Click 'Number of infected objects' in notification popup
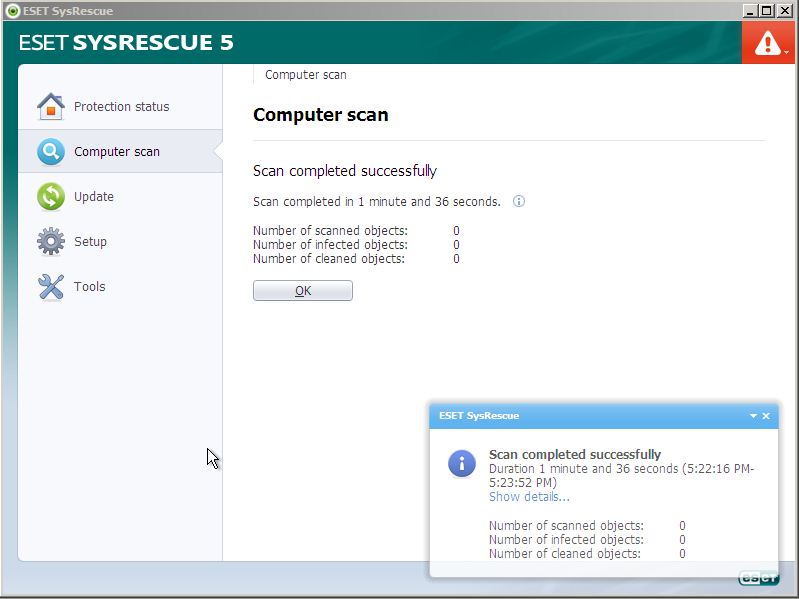Viewport: 799px width, 599px height. tap(566, 539)
